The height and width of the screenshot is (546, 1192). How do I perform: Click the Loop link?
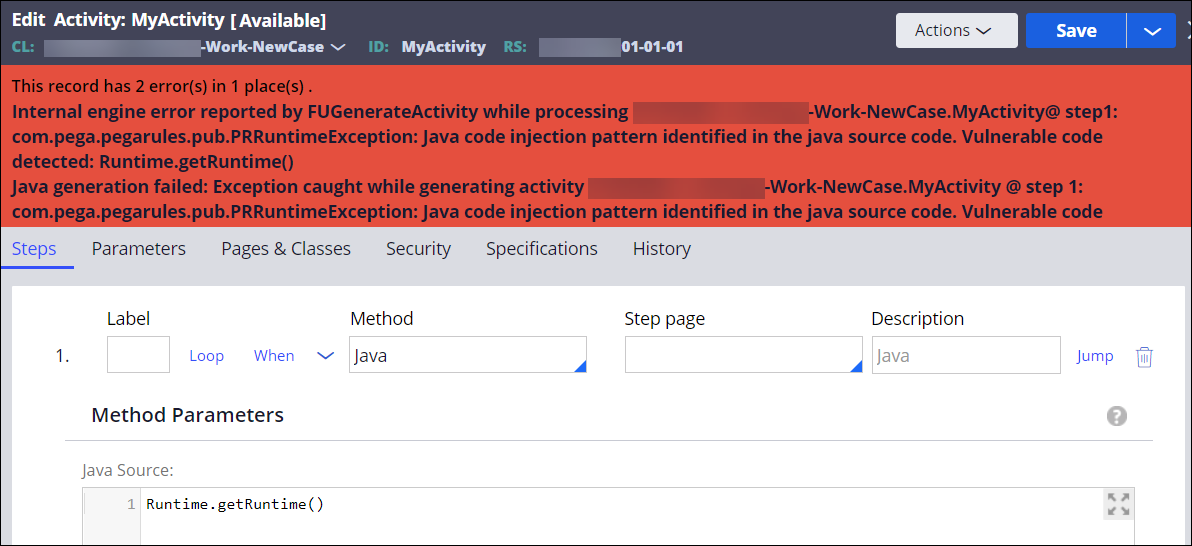coord(206,356)
